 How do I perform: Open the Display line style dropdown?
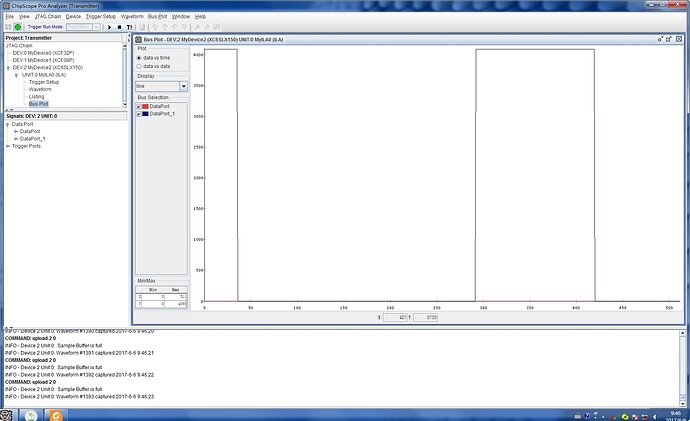[184, 86]
